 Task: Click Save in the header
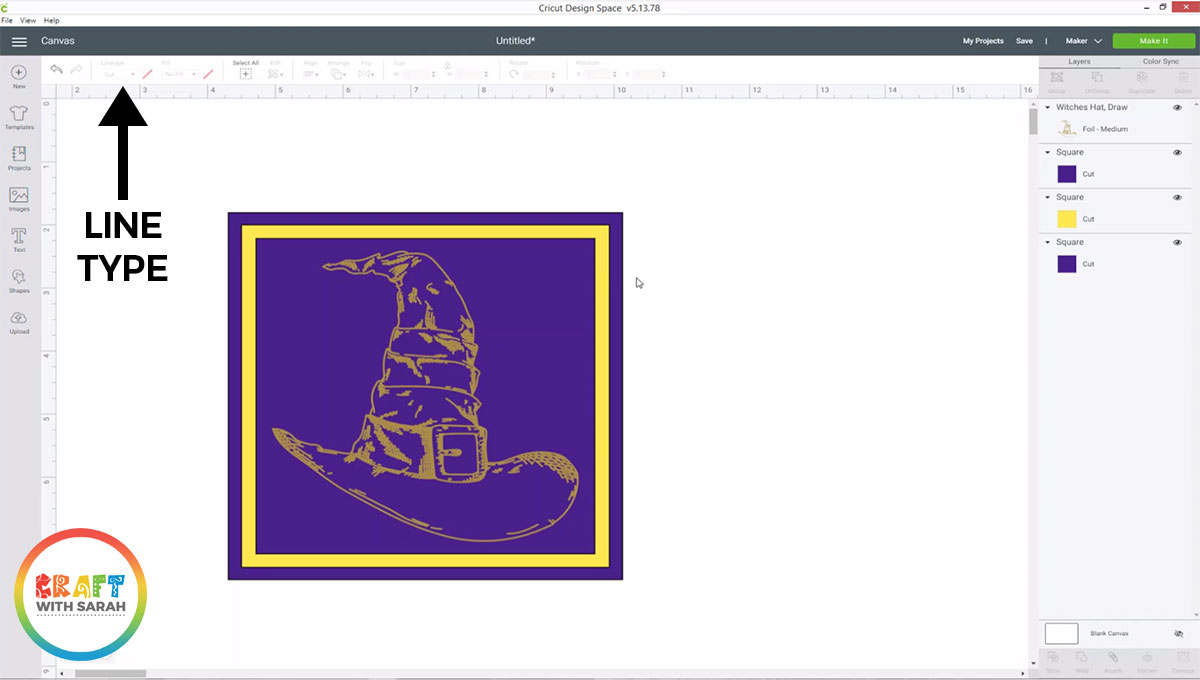tap(1024, 41)
